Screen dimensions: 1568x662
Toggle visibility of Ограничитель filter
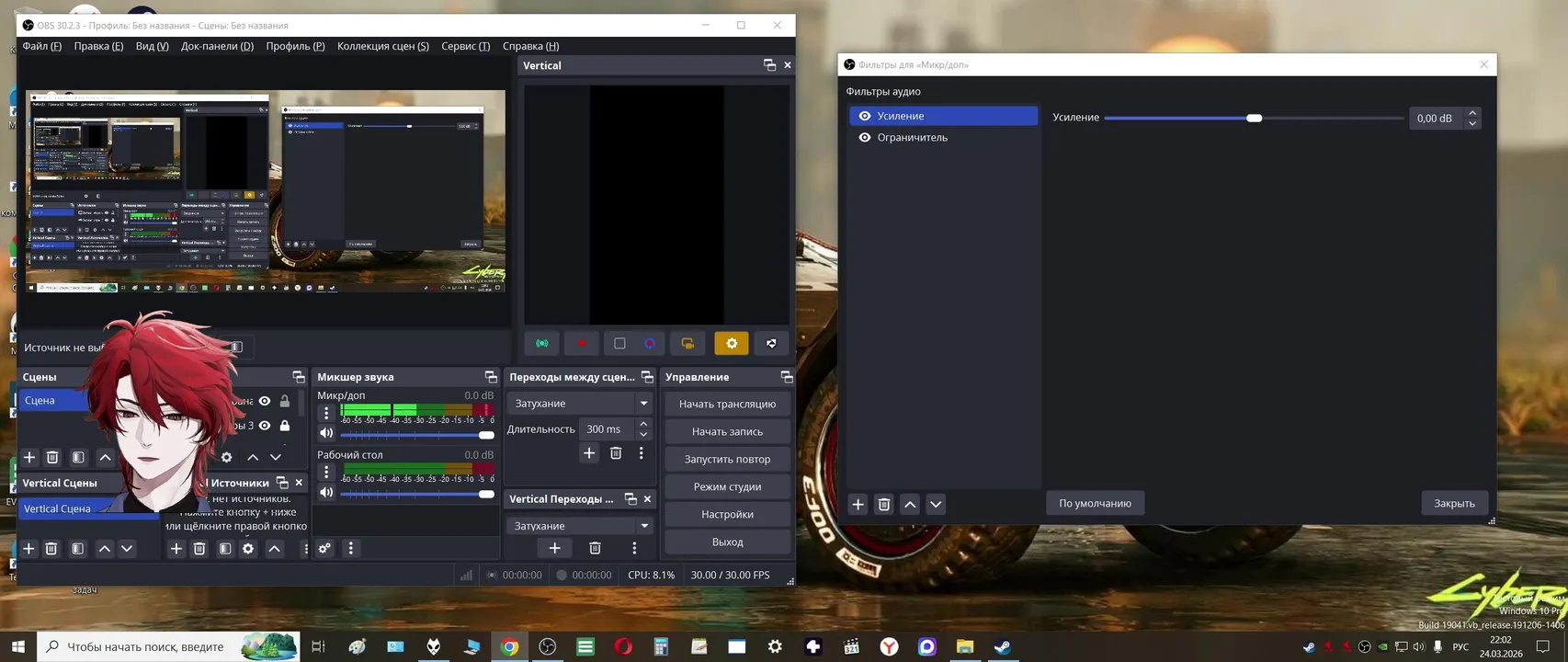pos(864,137)
